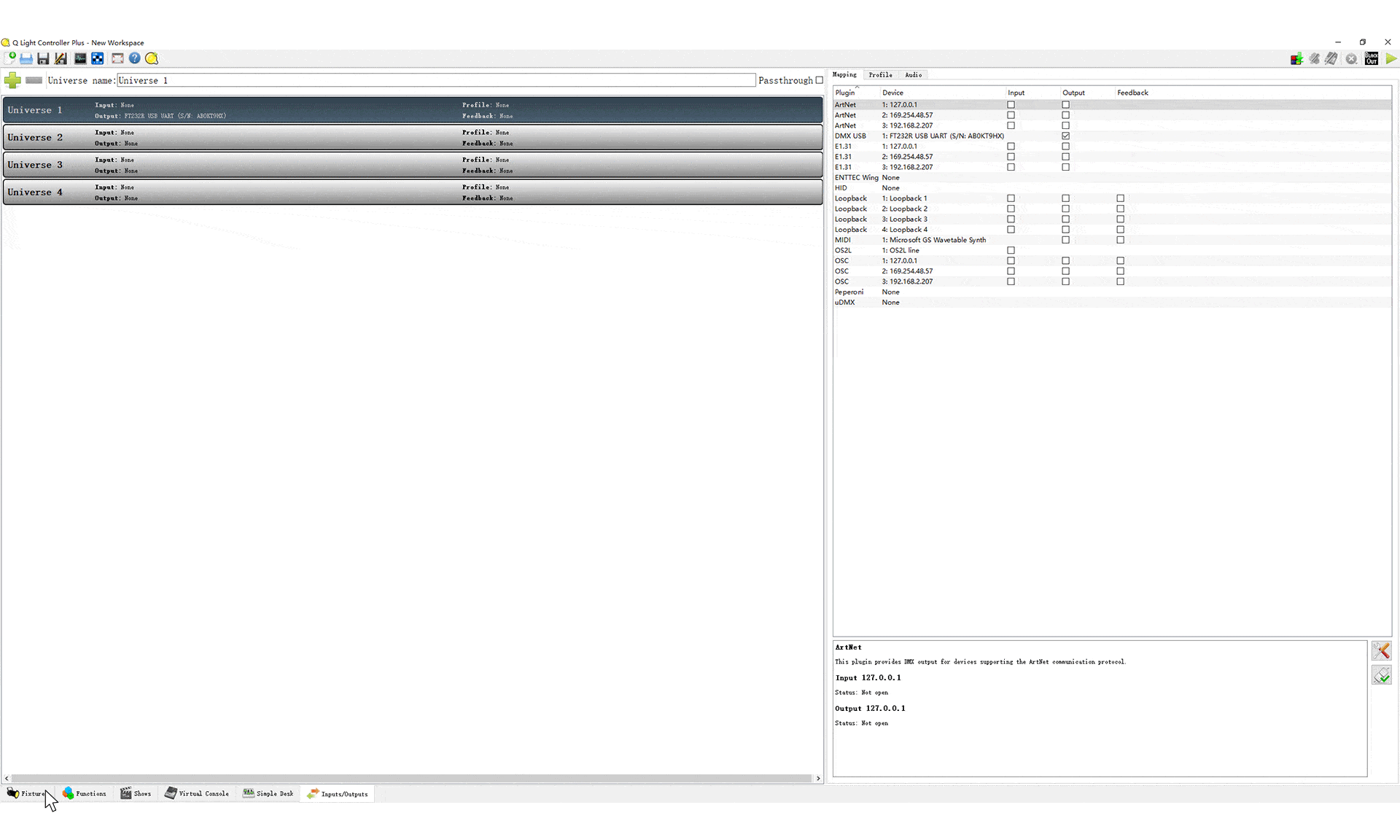Image resolution: width=1400 pixels, height=840 pixels.
Task: Uncheck DMX USB FT232R output checkbox
Action: (x=1065, y=136)
